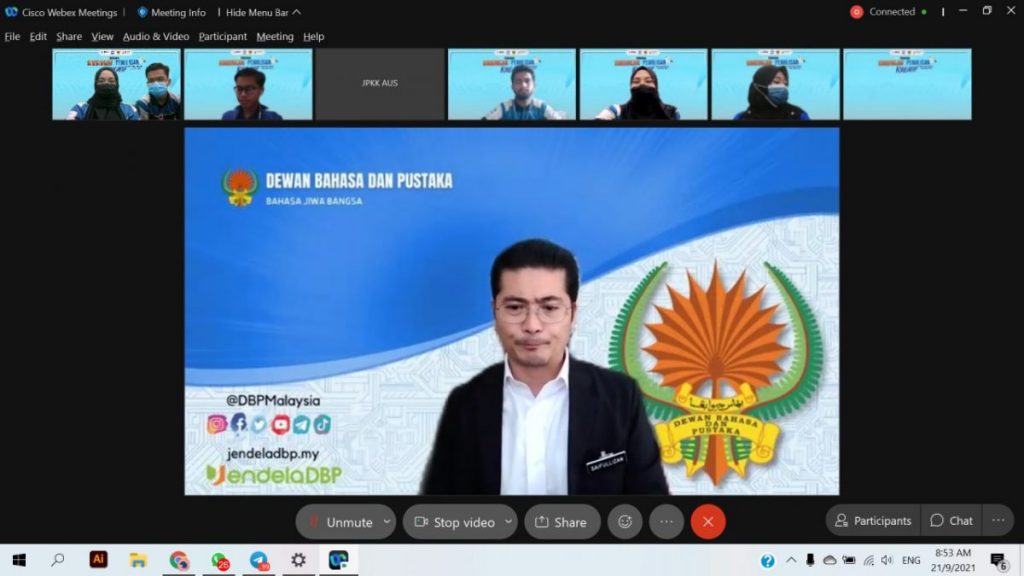Open the Edit menu
Image resolution: width=1024 pixels, height=576 pixels.
38,37
